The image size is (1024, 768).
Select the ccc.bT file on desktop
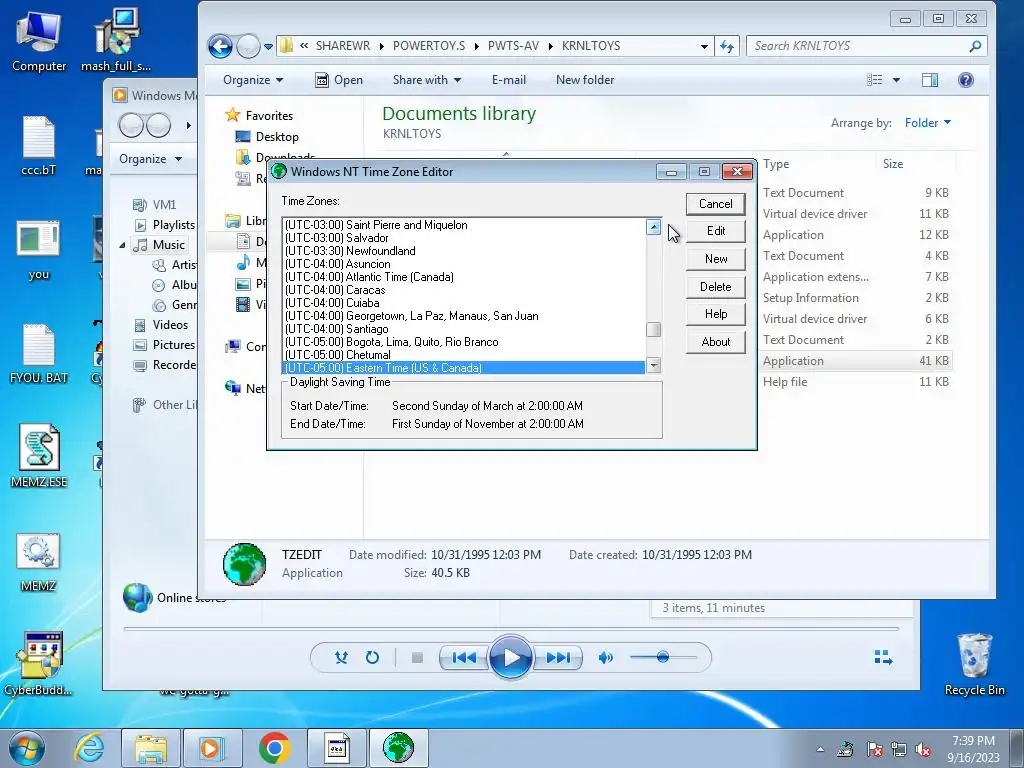pyautogui.click(x=39, y=146)
